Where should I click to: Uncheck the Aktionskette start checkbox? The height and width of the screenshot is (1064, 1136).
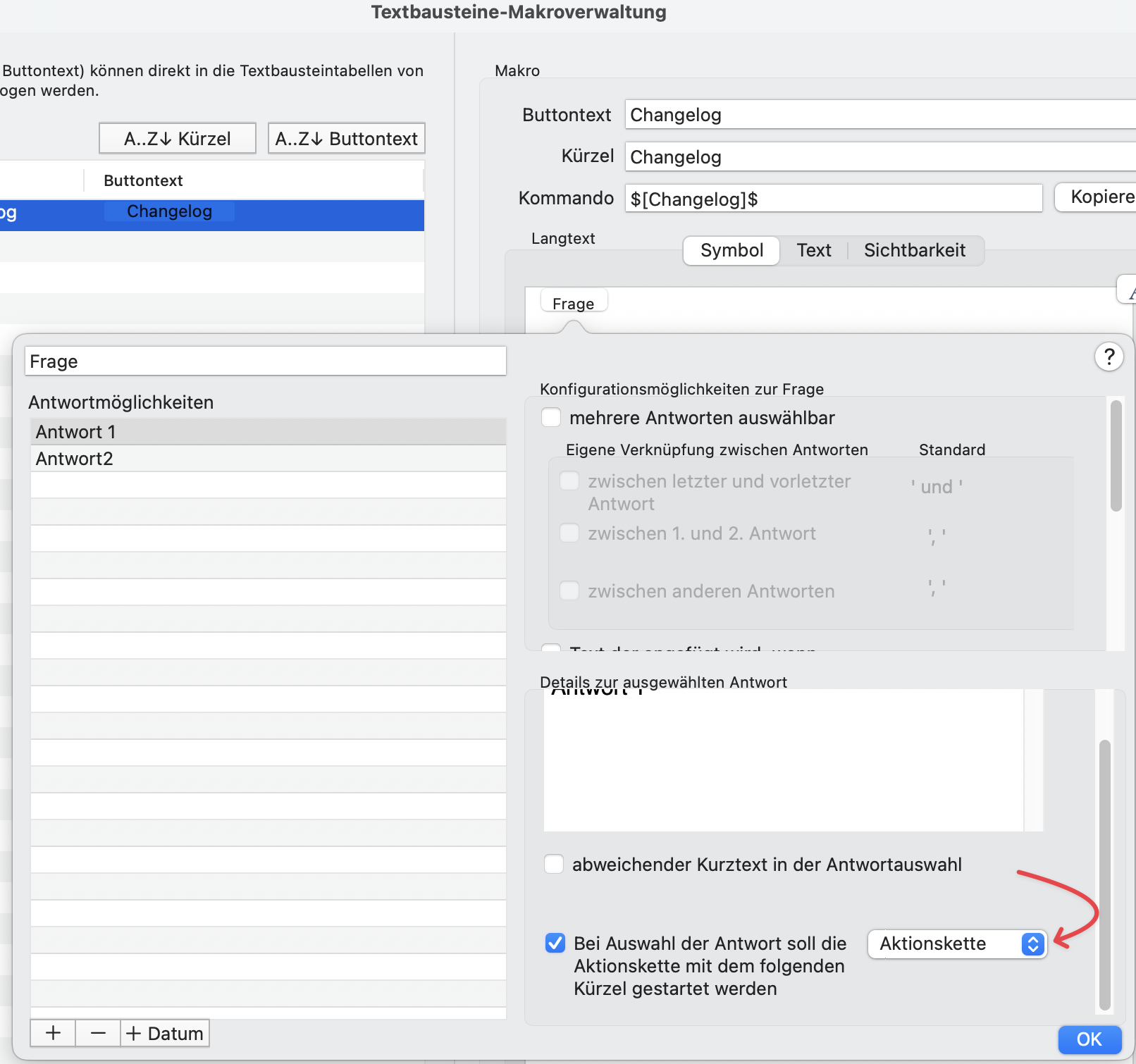click(555, 943)
